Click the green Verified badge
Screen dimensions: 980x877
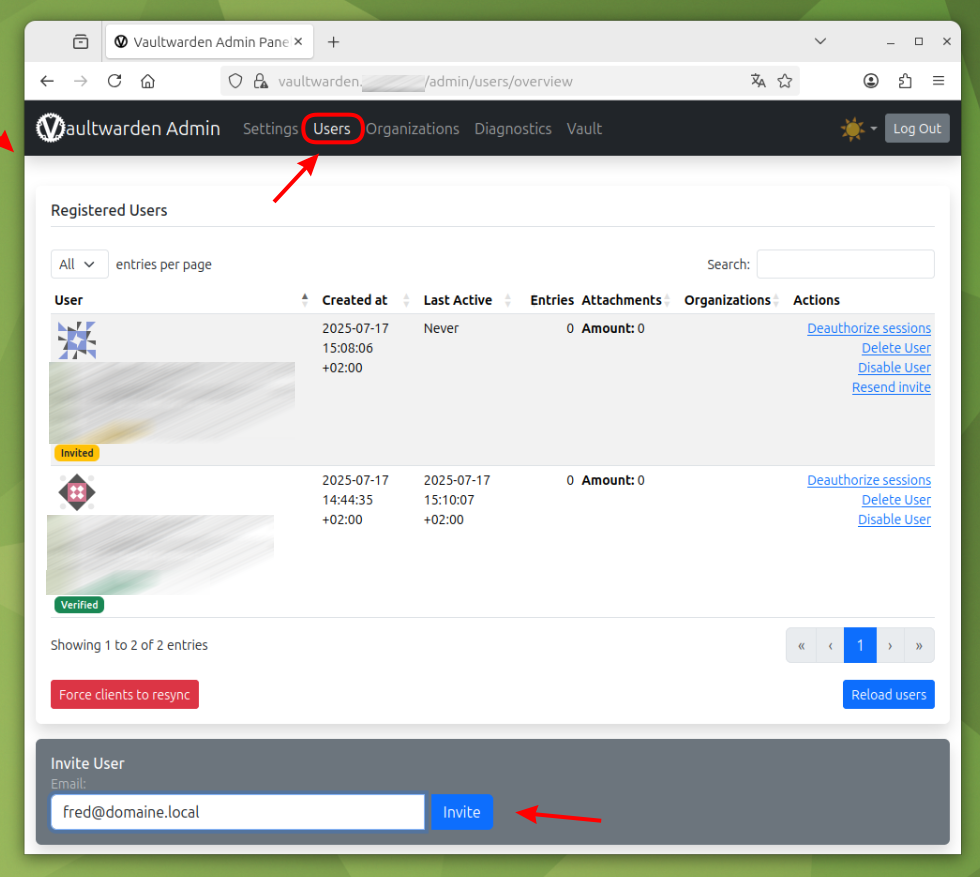click(79, 605)
